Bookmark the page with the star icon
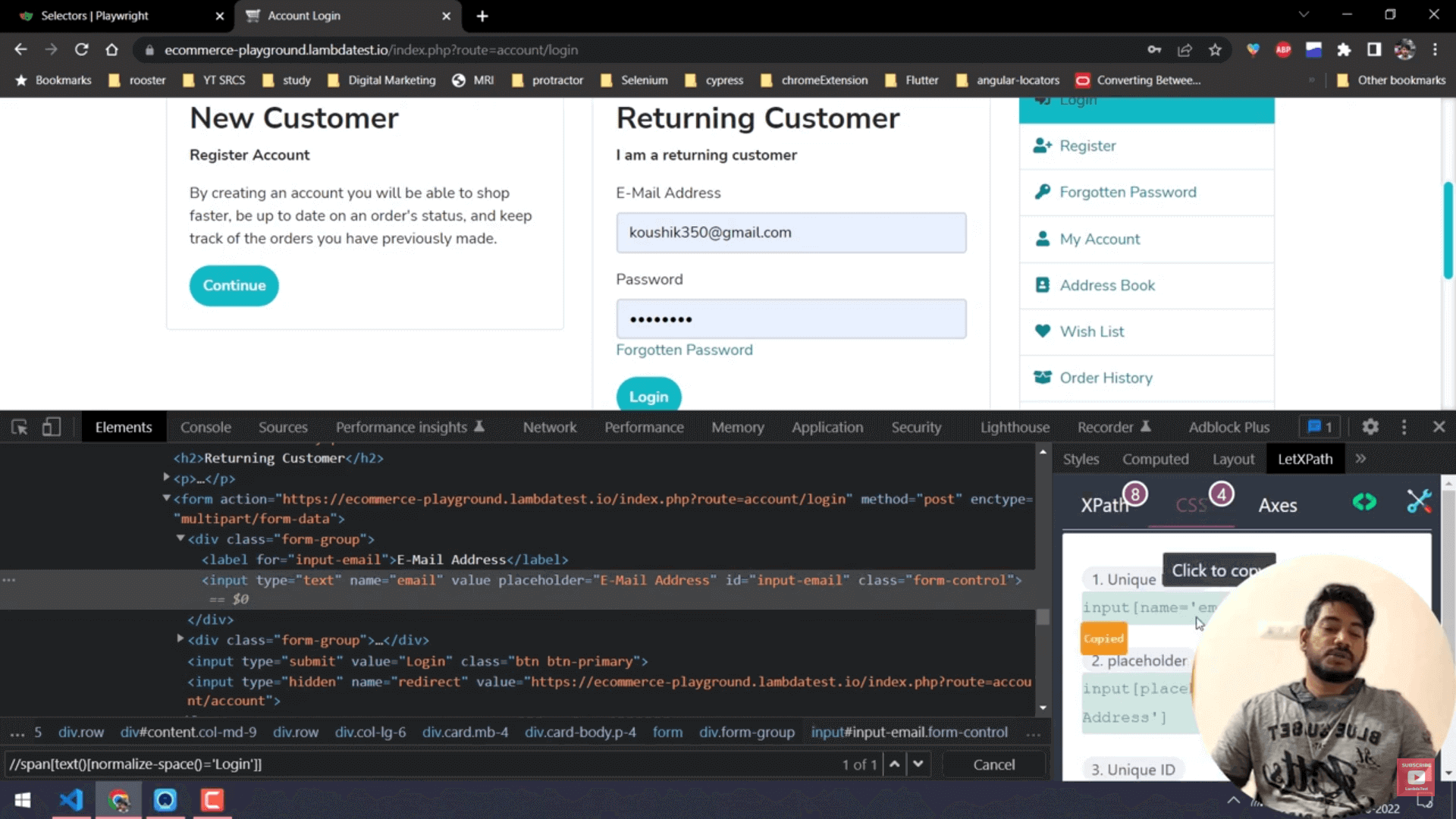 [x=1215, y=50]
